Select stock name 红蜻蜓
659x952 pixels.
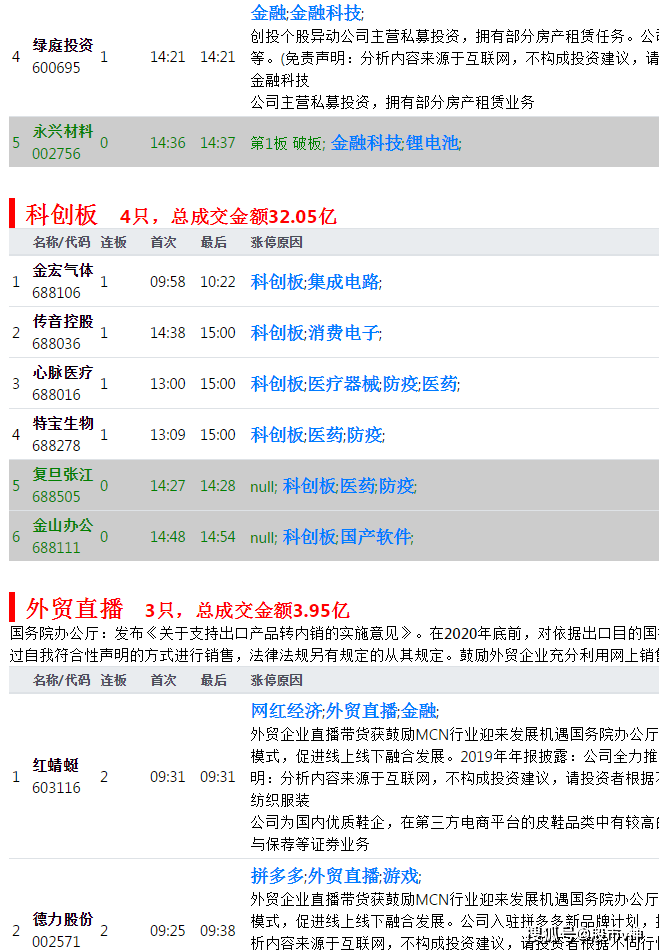(x=55, y=765)
